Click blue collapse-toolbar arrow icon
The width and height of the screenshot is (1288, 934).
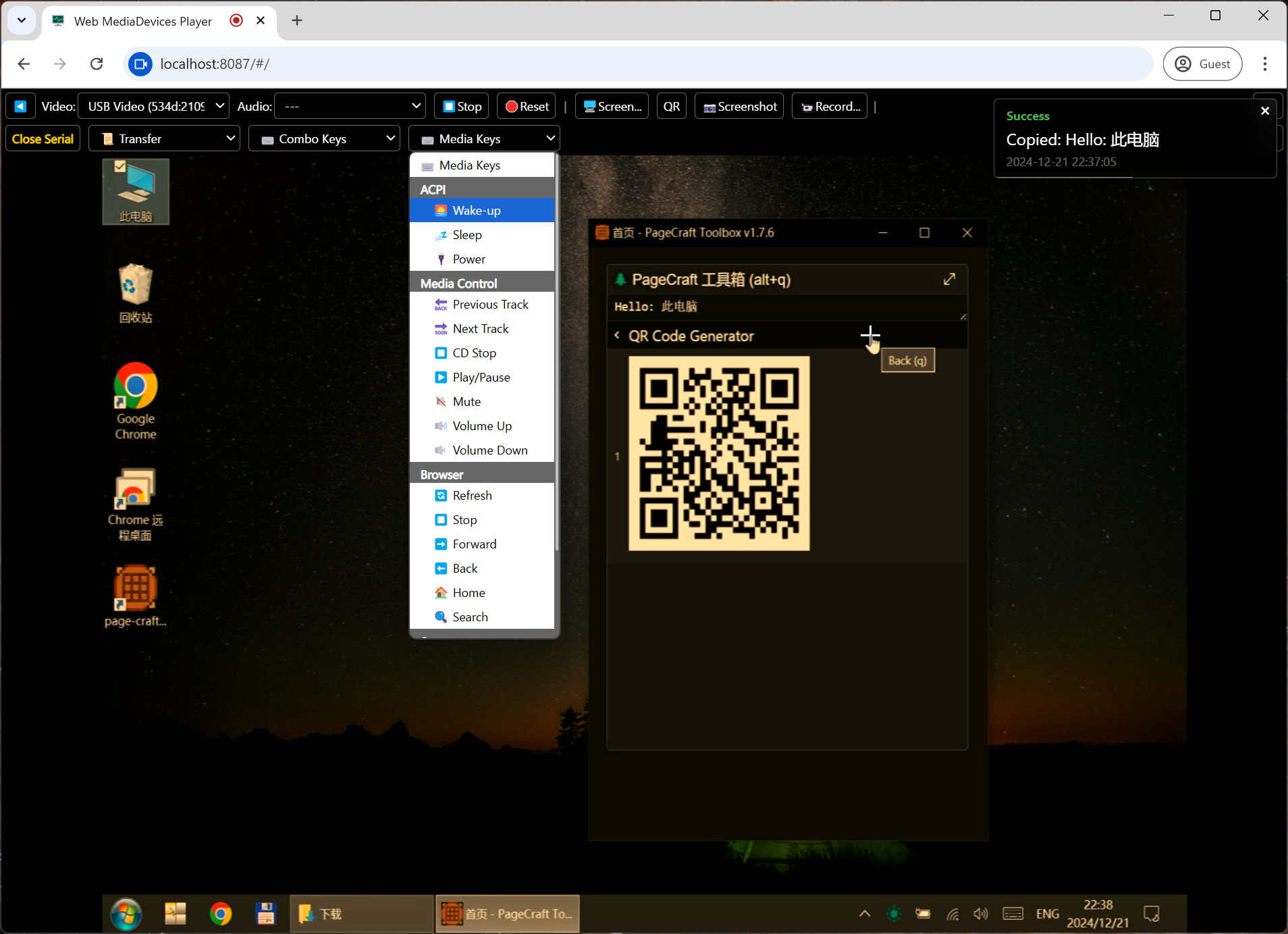click(20, 106)
